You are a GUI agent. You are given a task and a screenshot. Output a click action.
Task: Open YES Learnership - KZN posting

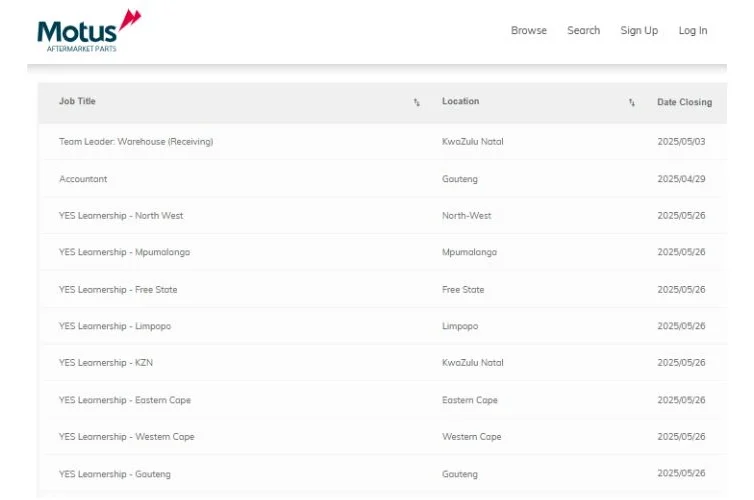106,363
